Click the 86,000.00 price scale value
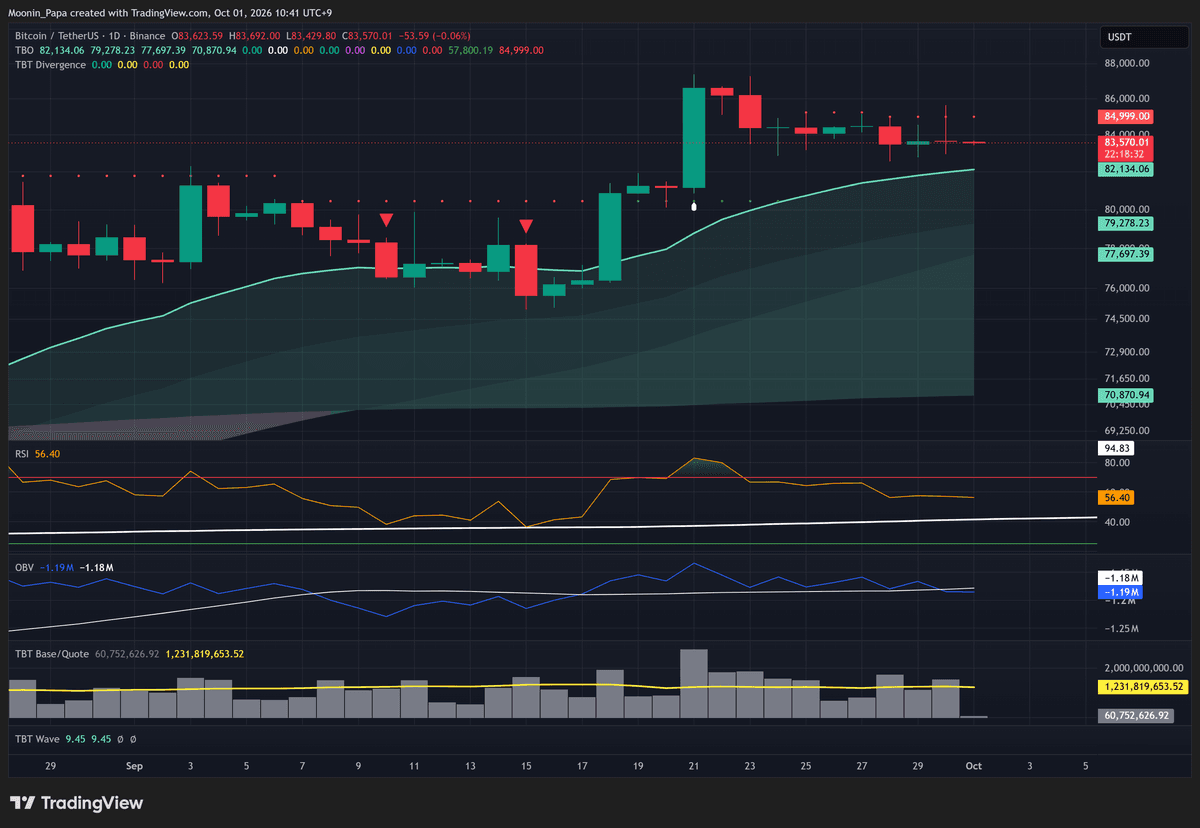 point(1127,99)
